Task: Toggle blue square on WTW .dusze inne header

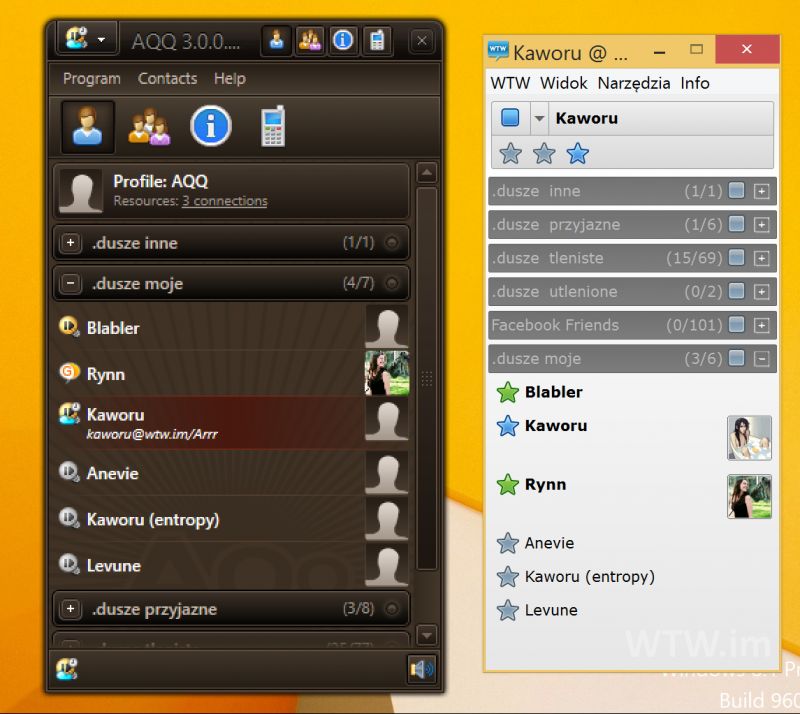Action: tap(736, 190)
